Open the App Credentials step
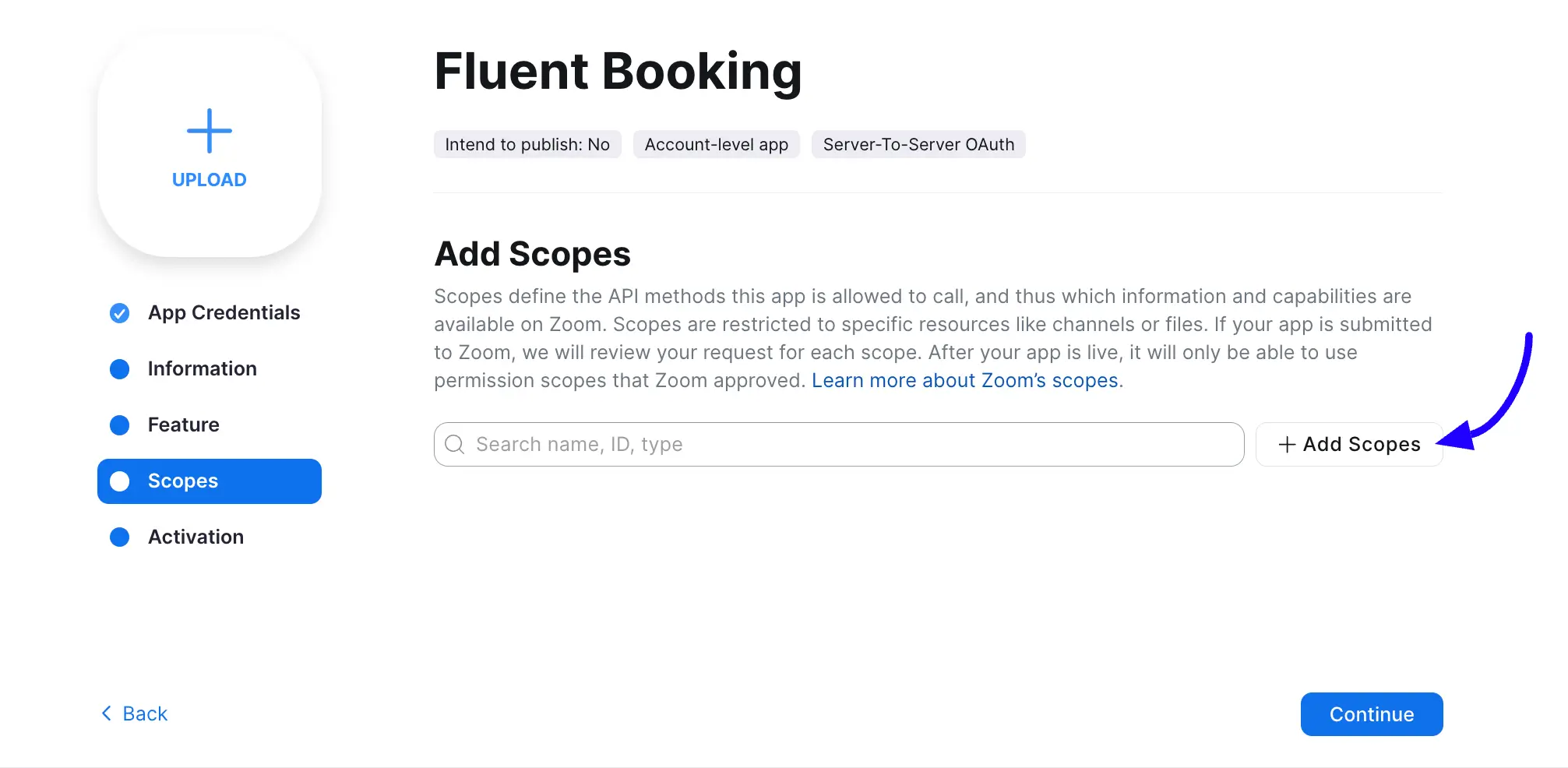Screen dimensions: 1568x768 pyautogui.click(x=224, y=313)
